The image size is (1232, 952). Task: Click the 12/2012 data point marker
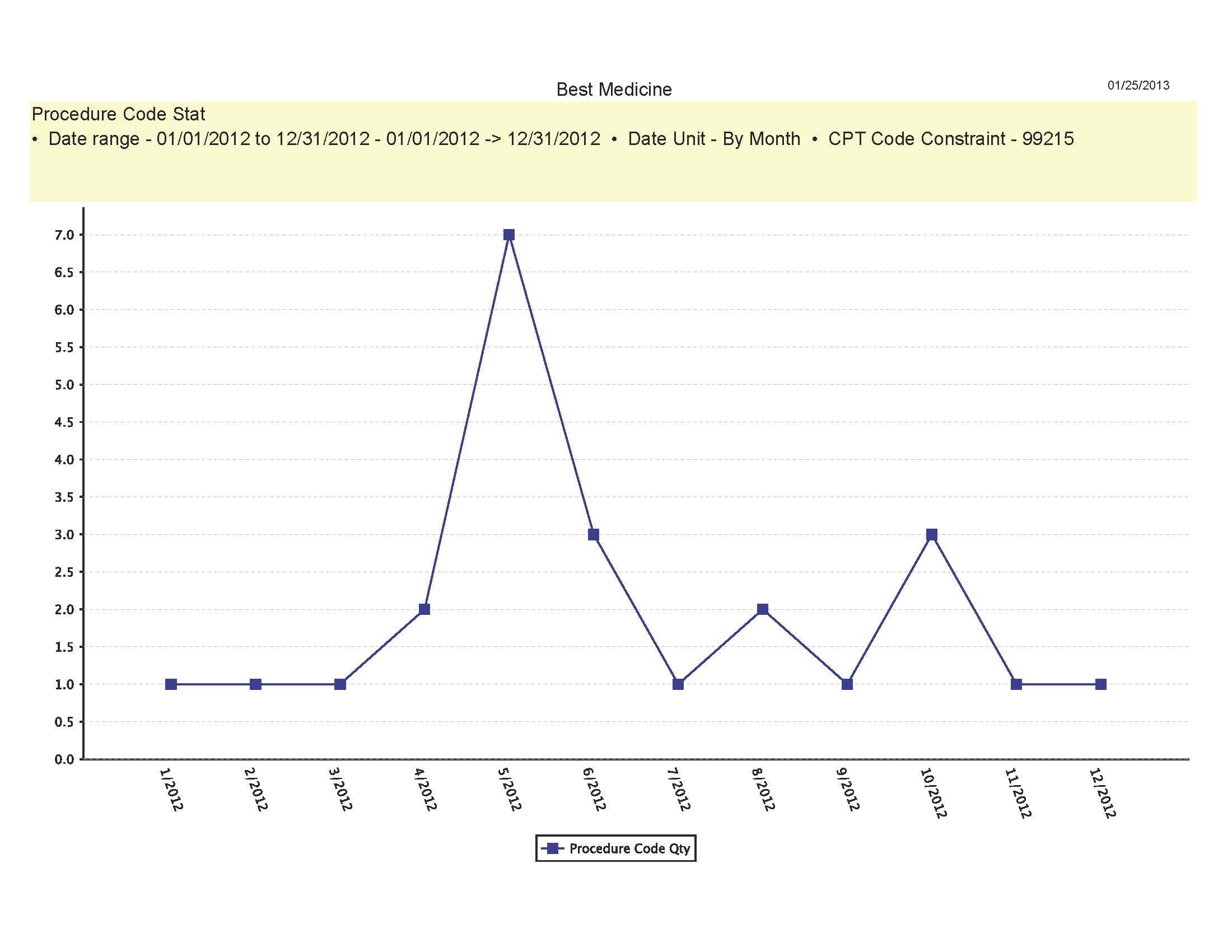click(1100, 684)
